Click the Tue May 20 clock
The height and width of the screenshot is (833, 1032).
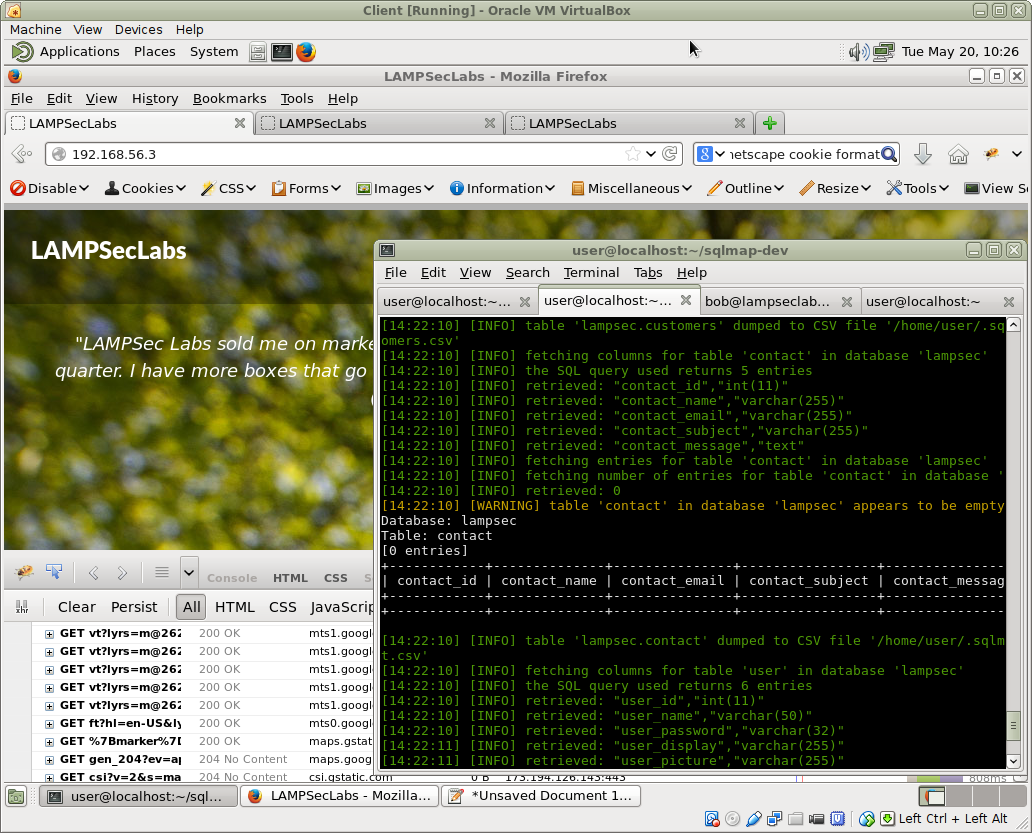click(x=960, y=51)
